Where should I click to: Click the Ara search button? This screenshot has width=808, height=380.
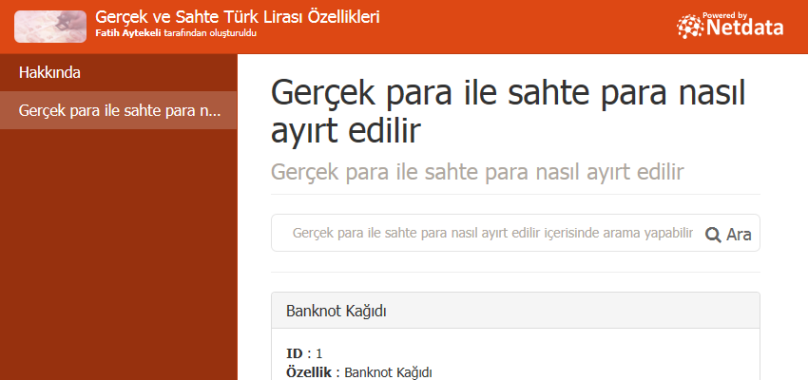(729, 235)
